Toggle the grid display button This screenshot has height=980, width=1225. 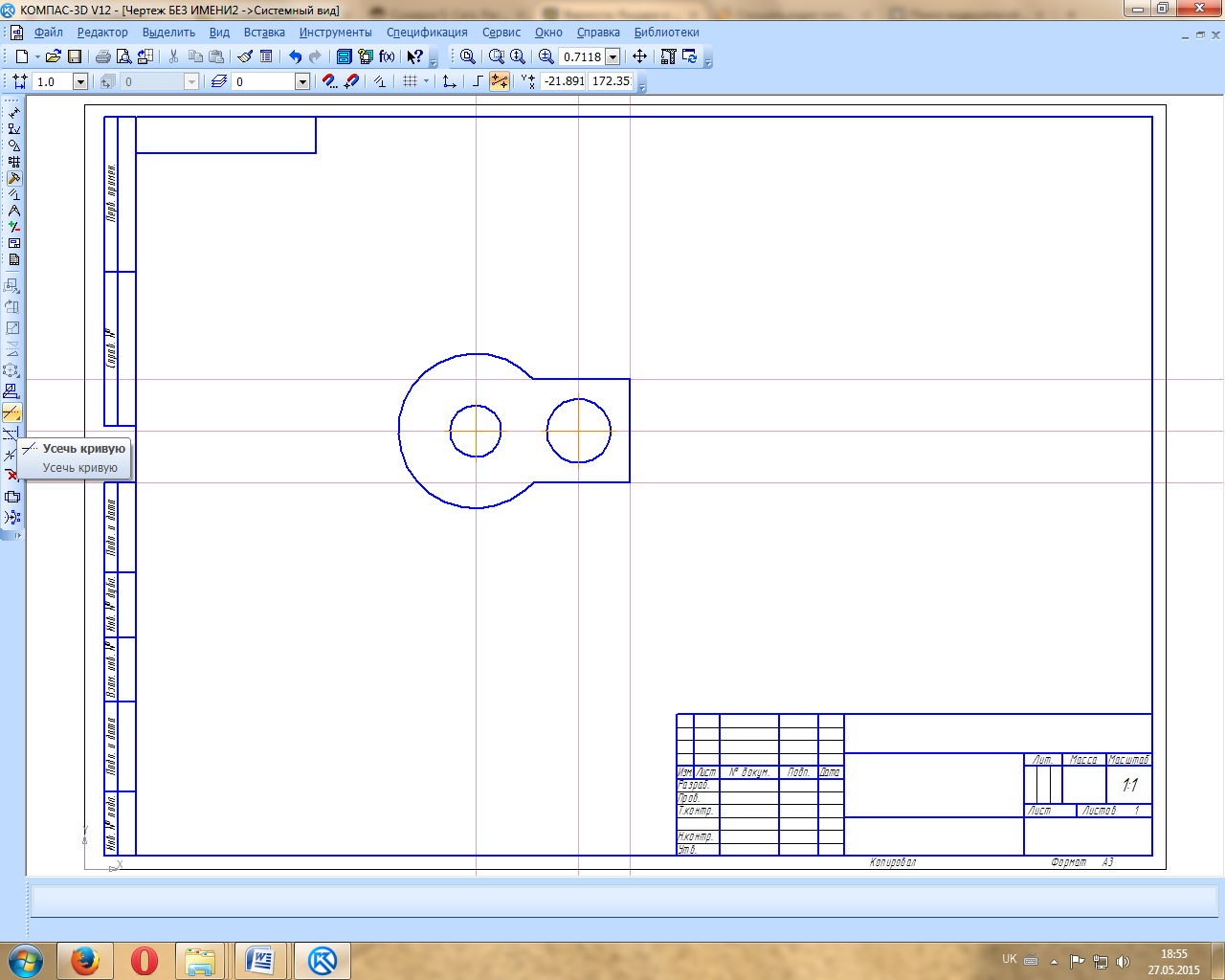pyautogui.click(x=410, y=81)
